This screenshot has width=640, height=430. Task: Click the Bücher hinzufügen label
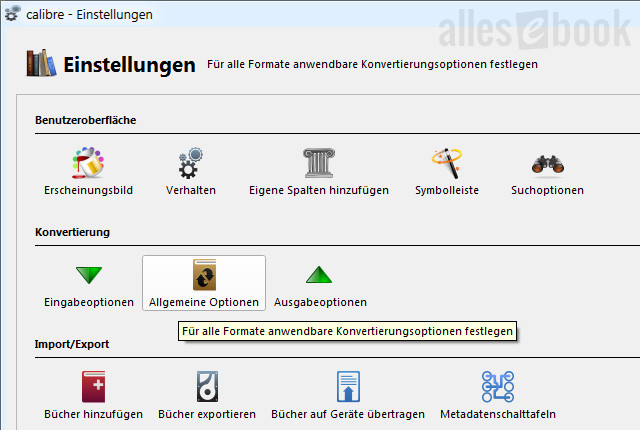93,414
